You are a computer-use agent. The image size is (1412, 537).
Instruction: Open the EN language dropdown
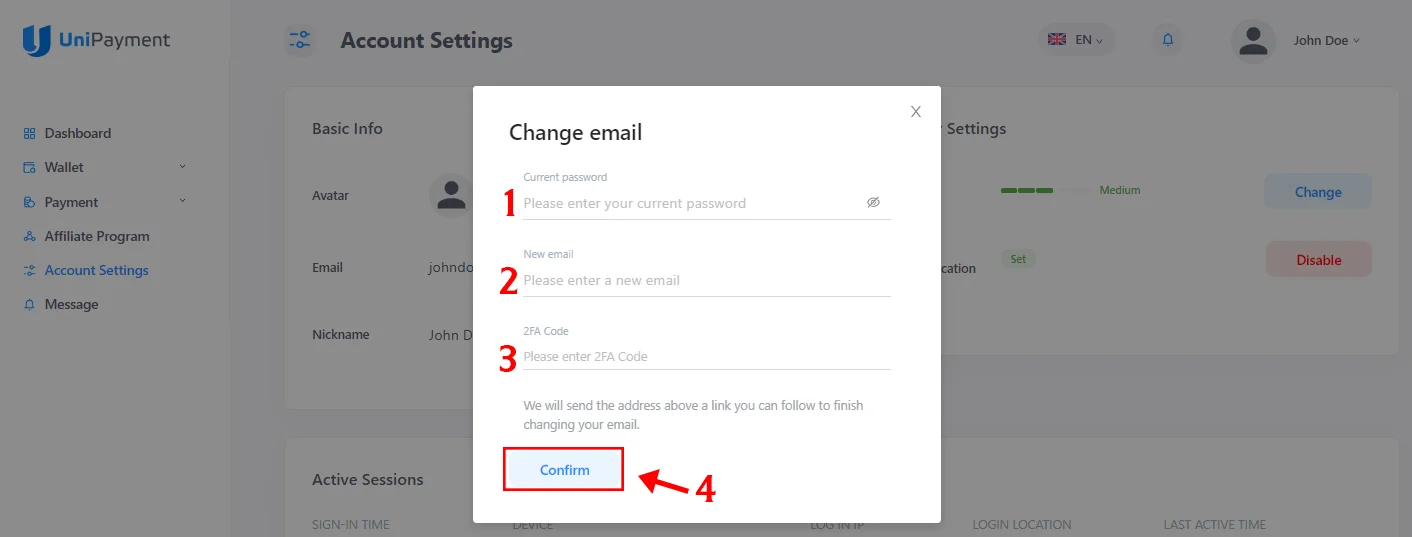coord(1076,41)
